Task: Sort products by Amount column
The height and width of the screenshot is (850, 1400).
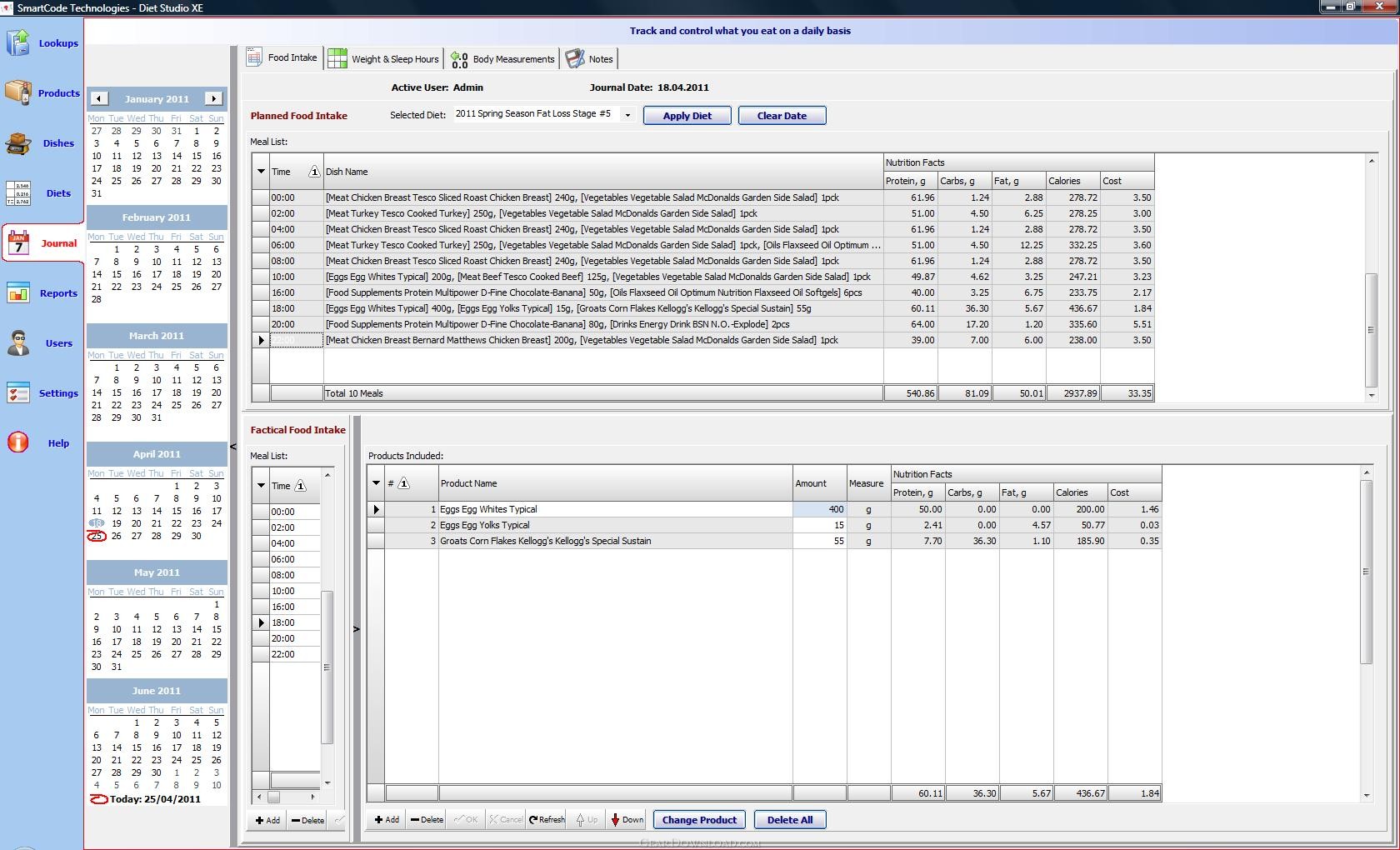Action: [820, 483]
